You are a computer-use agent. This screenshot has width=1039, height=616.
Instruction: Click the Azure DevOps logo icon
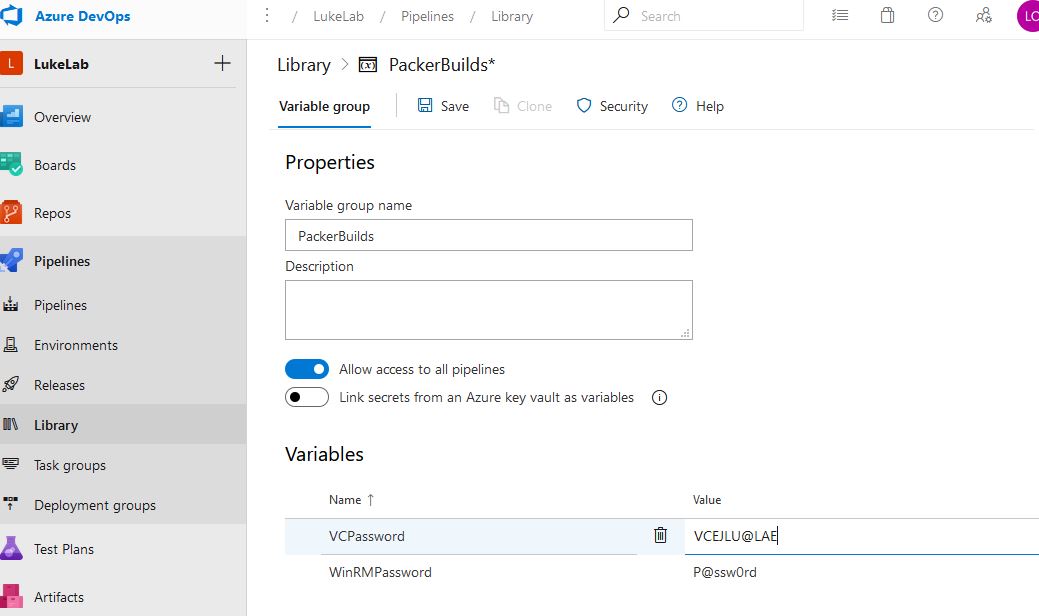click(11, 15)
